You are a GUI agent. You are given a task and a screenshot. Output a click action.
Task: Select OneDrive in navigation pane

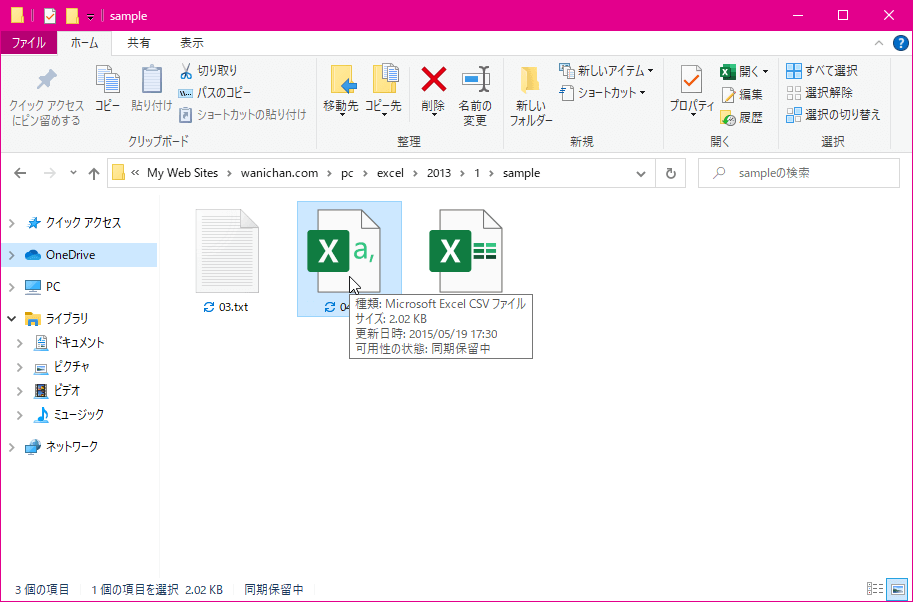(x=70, y=255)
